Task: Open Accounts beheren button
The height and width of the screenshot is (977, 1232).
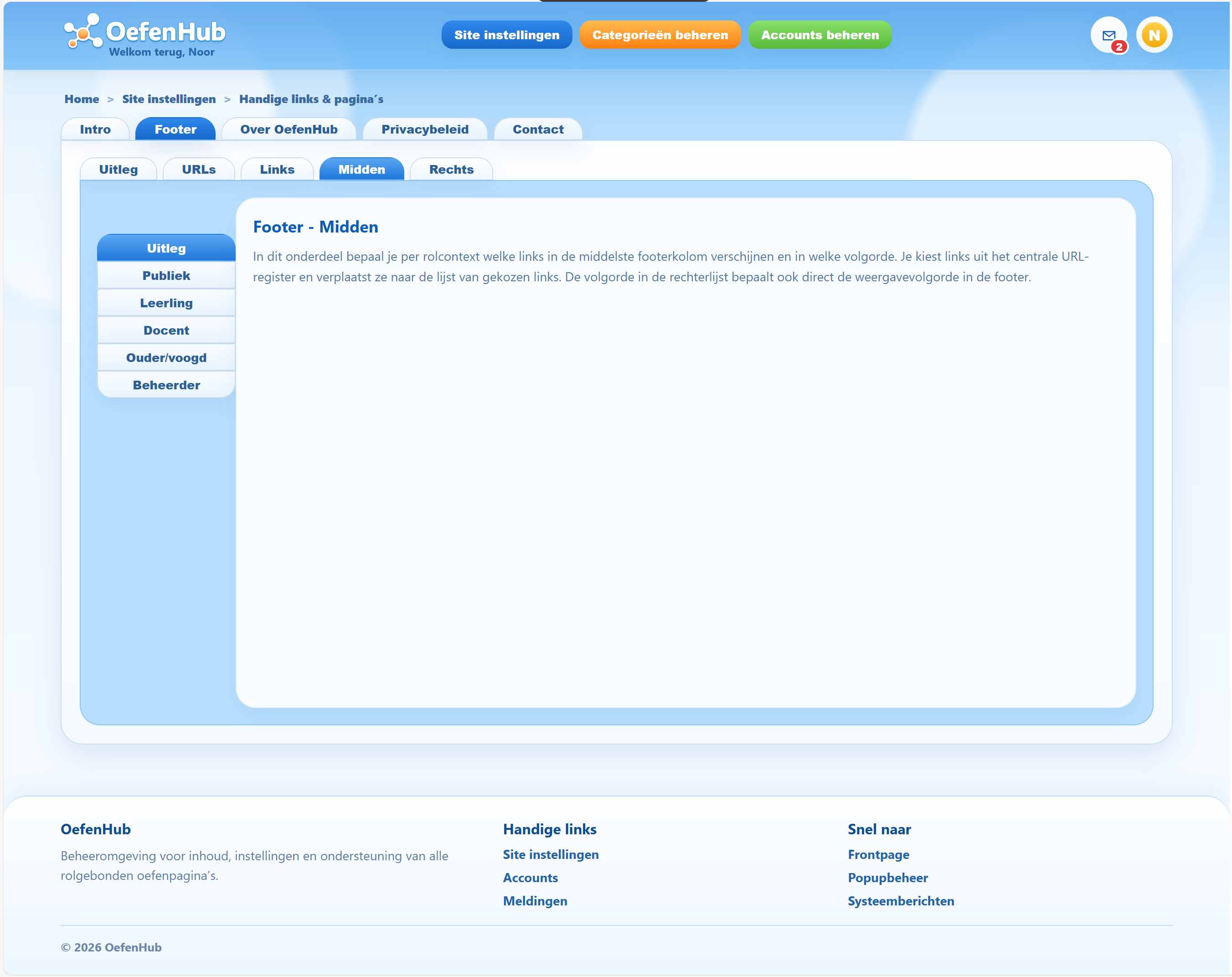Action: point(820,35)
